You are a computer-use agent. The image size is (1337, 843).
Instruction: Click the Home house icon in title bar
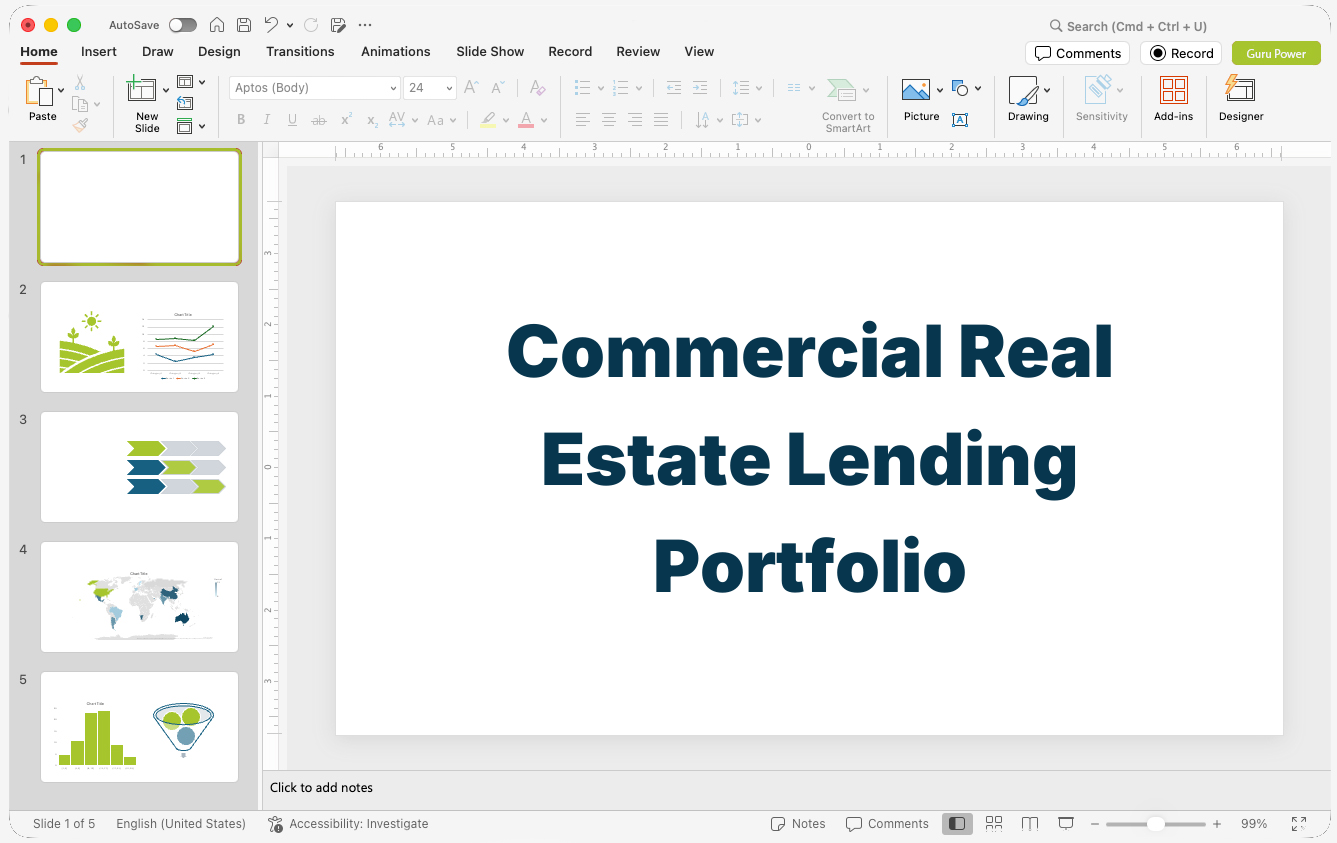217,25
